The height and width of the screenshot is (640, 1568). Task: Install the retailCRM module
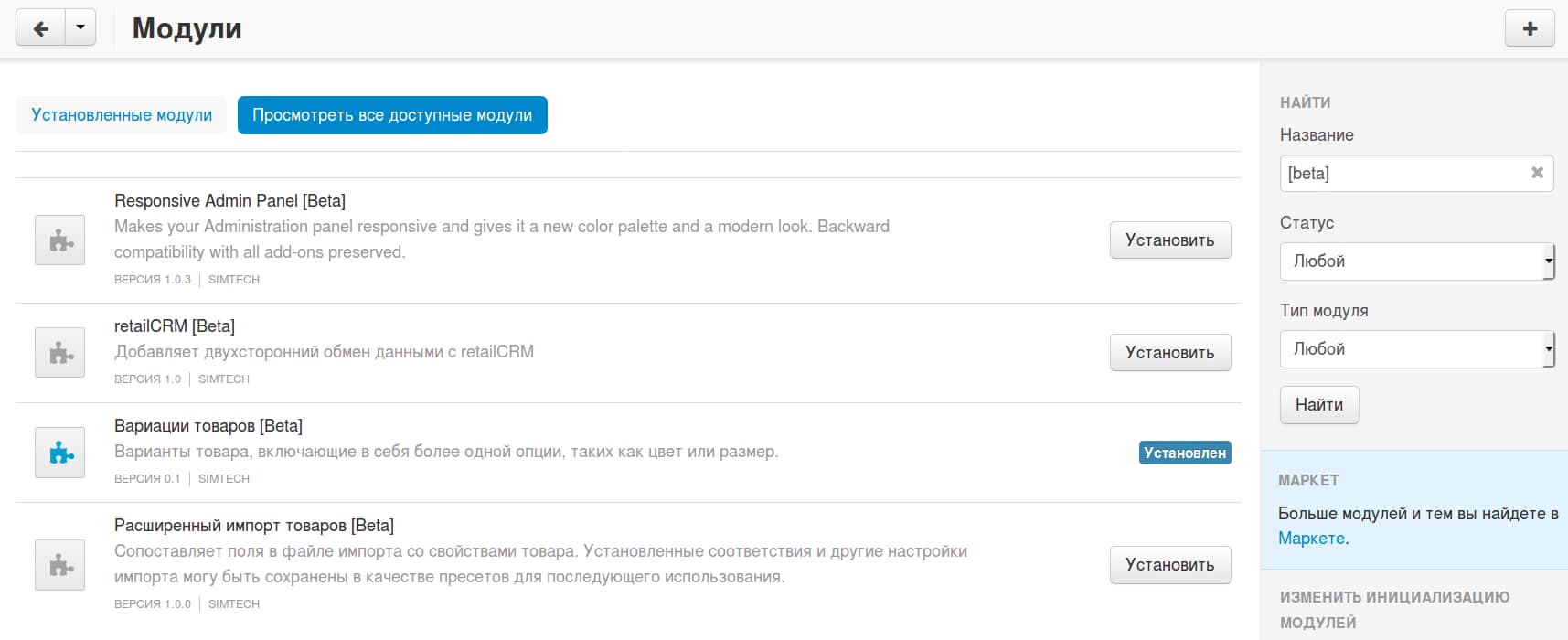[x=1169, y=353]
